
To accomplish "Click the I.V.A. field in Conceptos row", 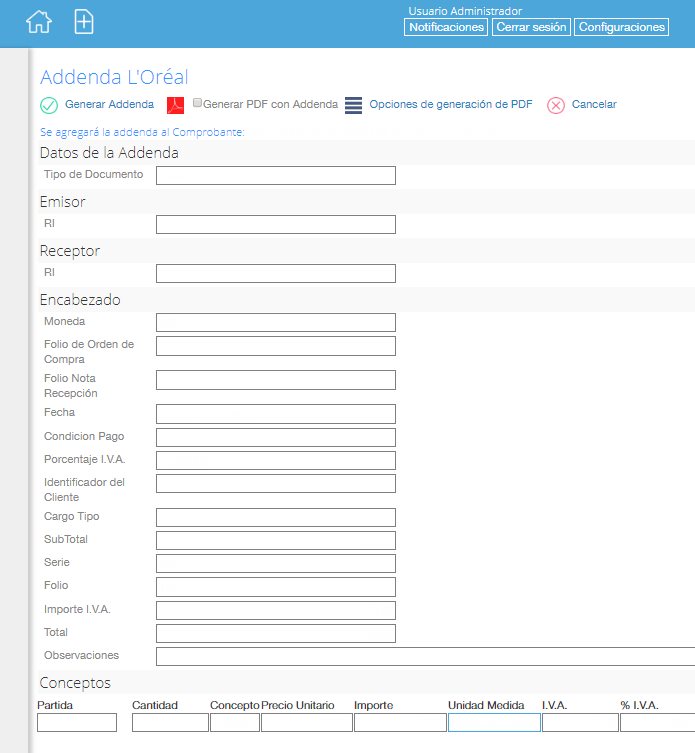I will click(x=580, y=723).
